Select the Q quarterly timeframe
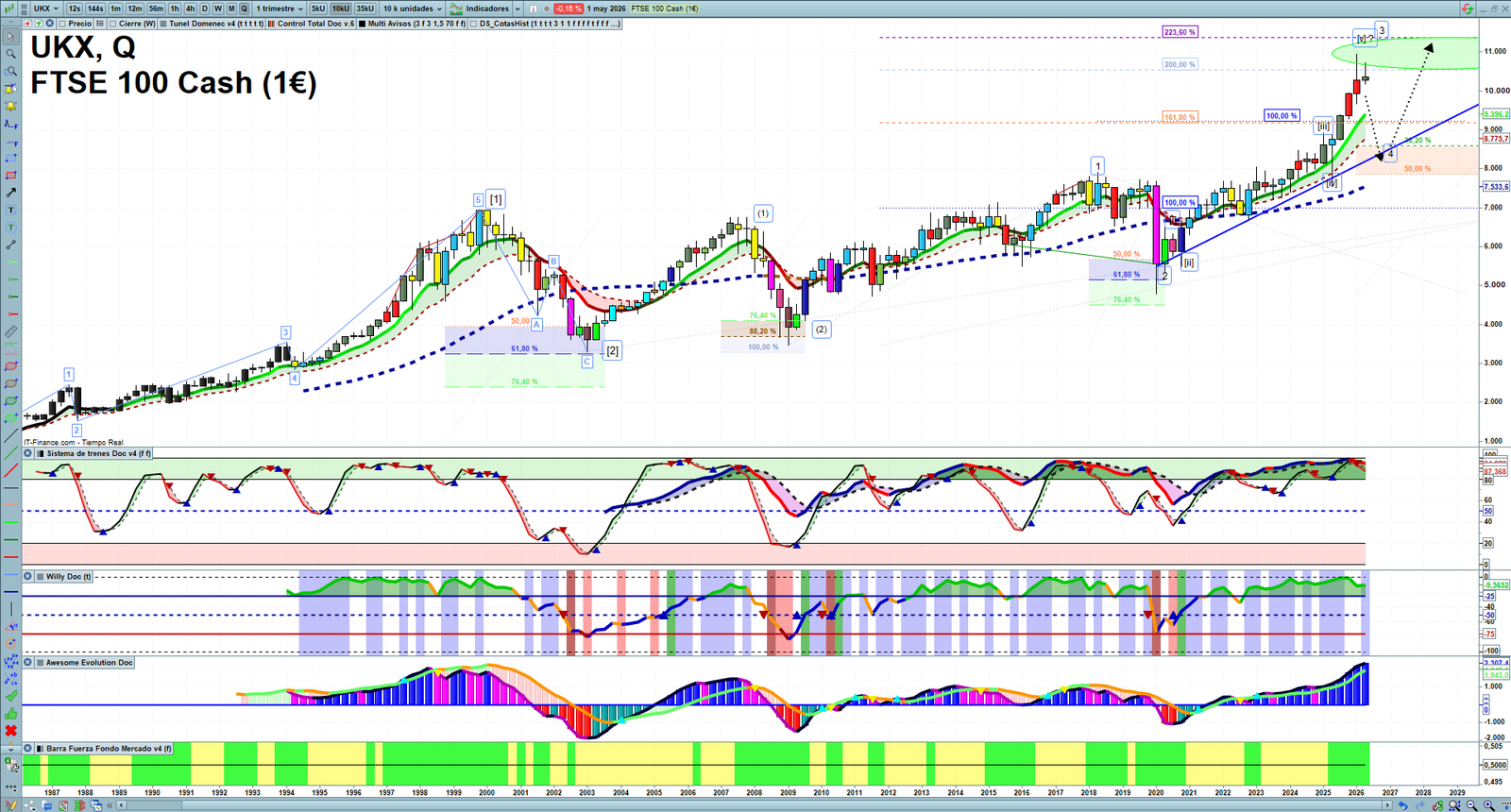This screenshot has width=1511, height=812. 244,8
